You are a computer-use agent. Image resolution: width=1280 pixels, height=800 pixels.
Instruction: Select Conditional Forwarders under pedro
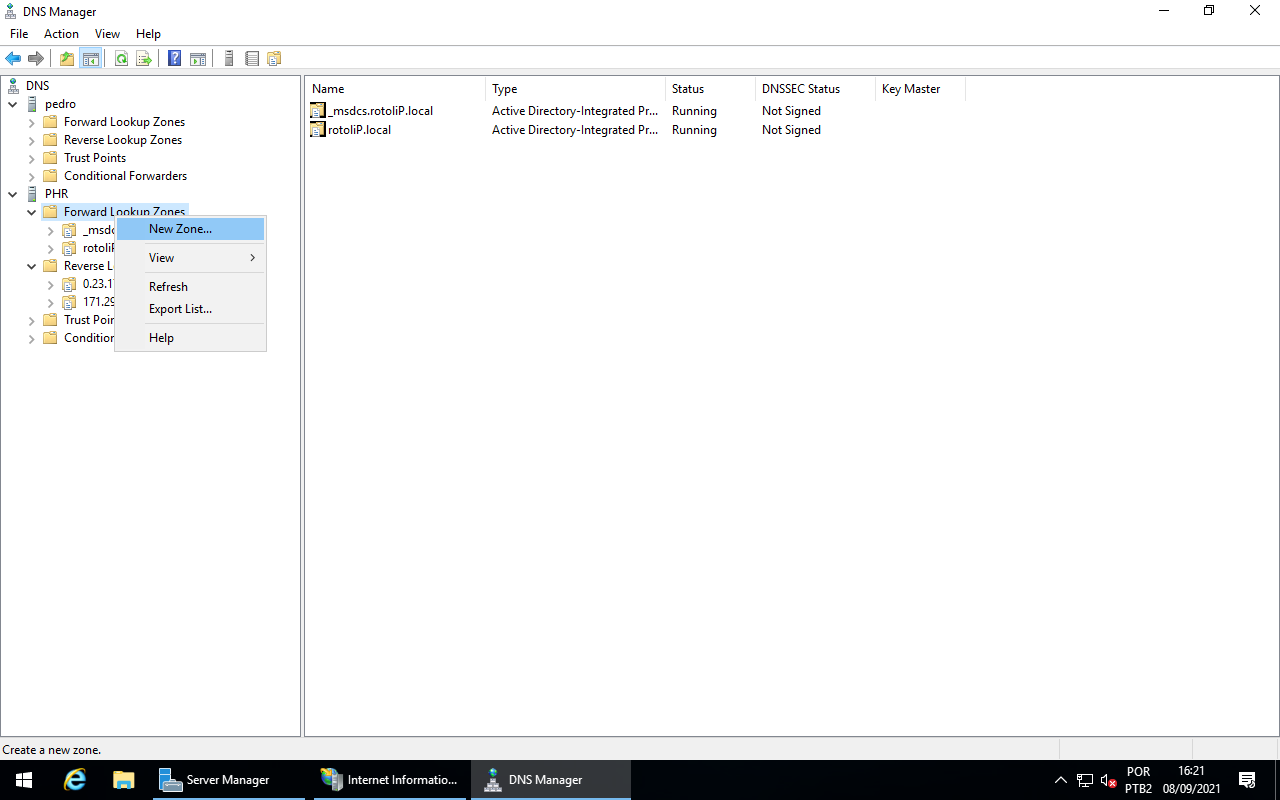coord(125,176)
